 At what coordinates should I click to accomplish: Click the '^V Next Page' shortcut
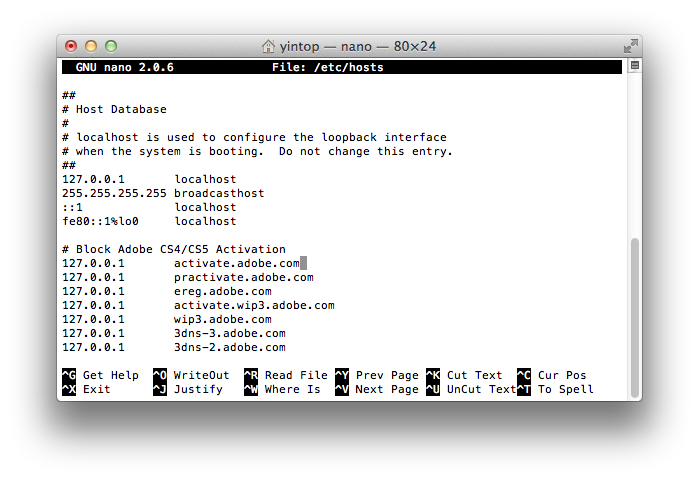click(x=377, y=390)
